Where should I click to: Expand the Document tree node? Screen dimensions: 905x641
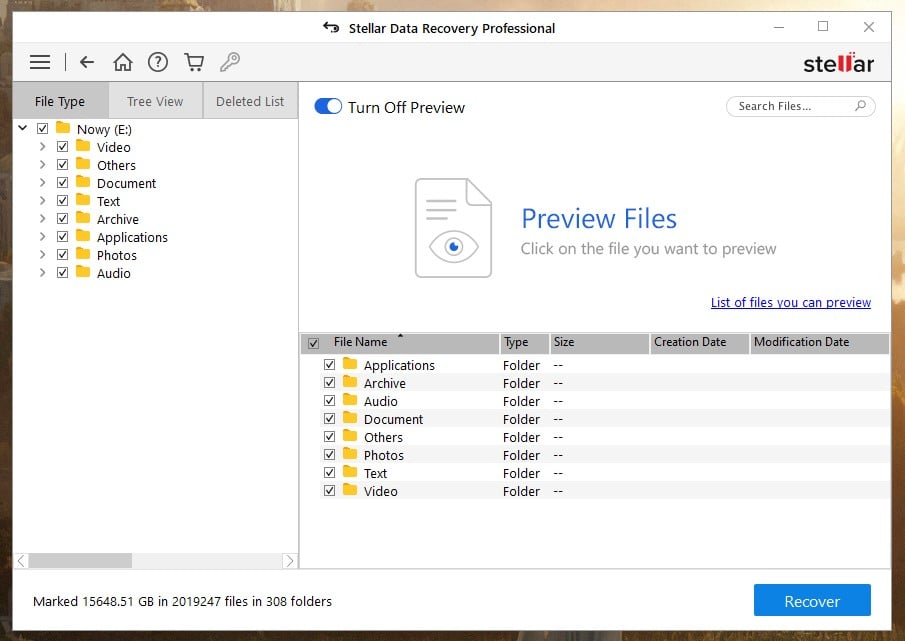pyautogui.click(x=42, y=182)
